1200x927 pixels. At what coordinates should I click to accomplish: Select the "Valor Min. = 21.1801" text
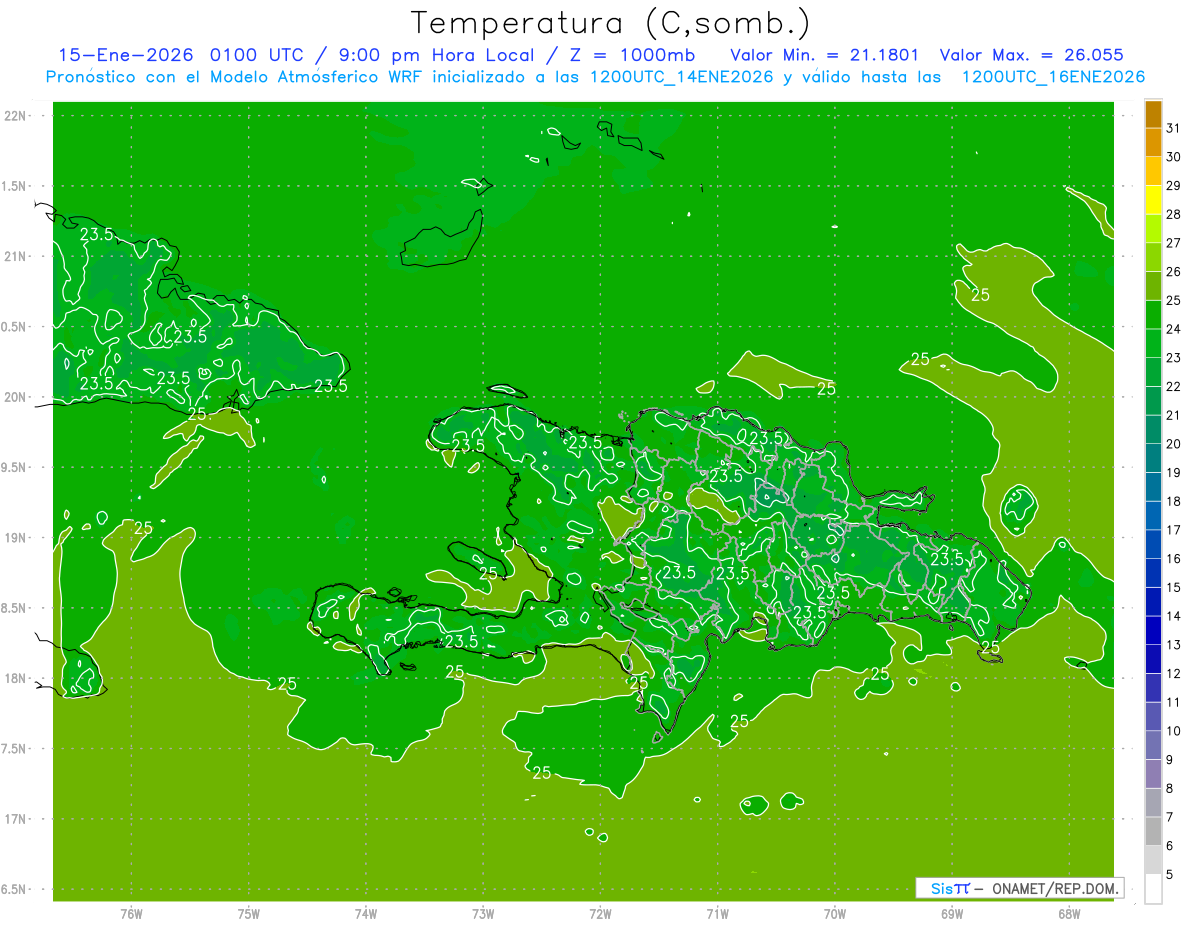pyautogui.click(x=825, y=55)
